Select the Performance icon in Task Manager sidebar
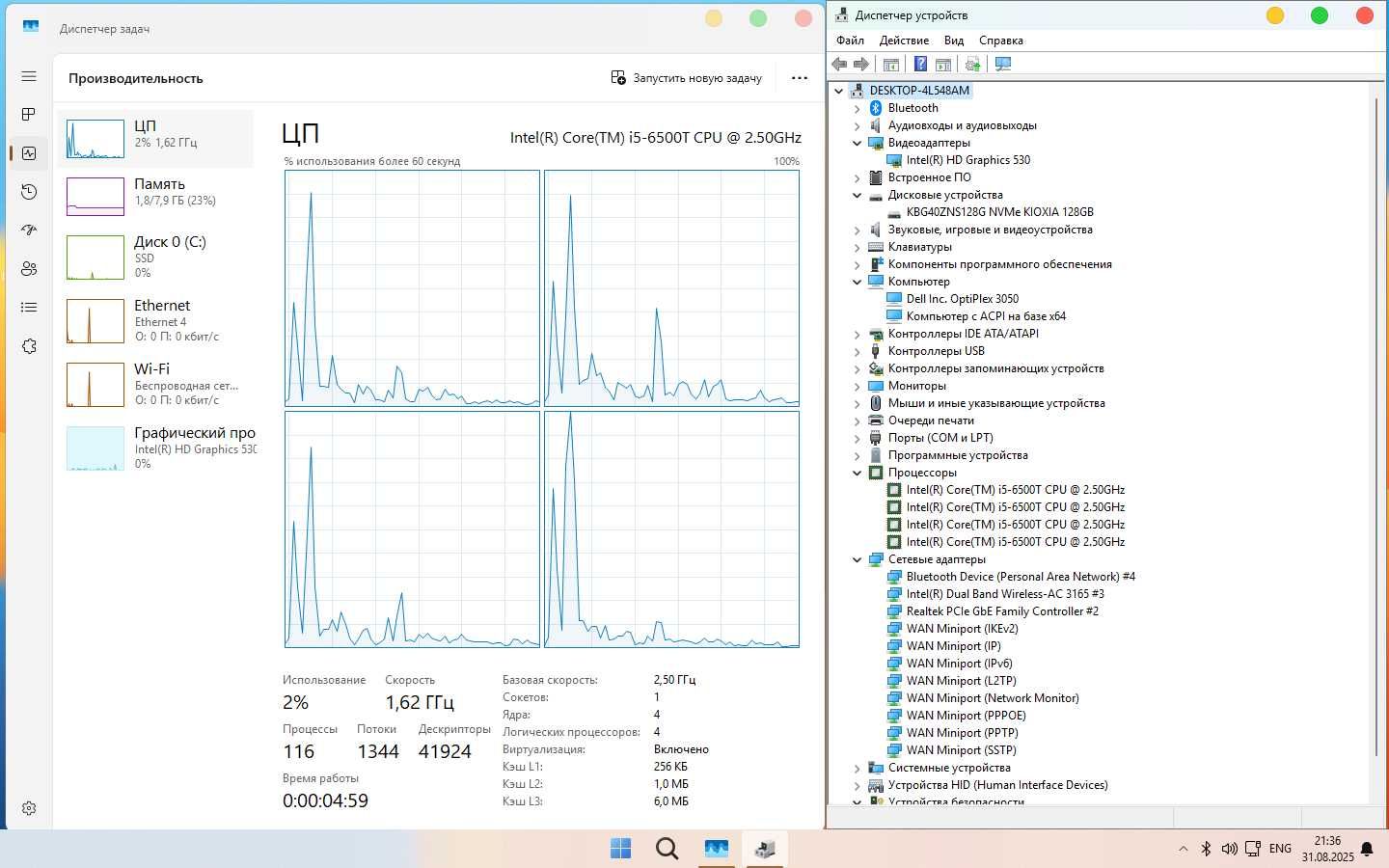 (x=29, y=153)
